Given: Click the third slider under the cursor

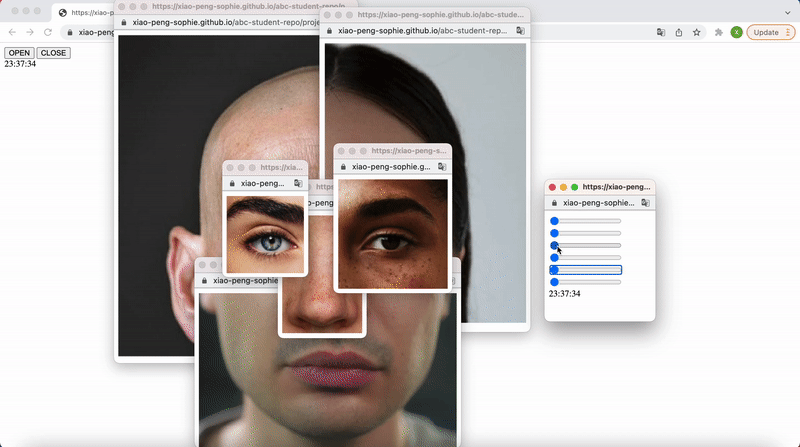Looking at the screenshot, I should click(x=585, y=245).
